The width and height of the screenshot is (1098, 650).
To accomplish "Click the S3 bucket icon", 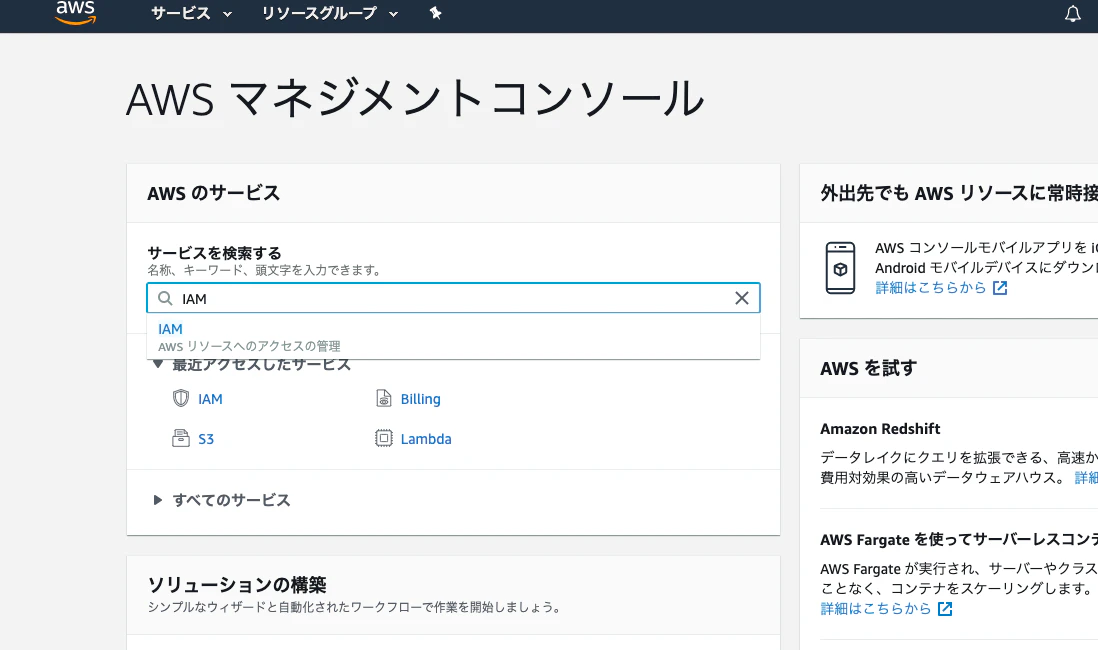I will pos(181,438).
